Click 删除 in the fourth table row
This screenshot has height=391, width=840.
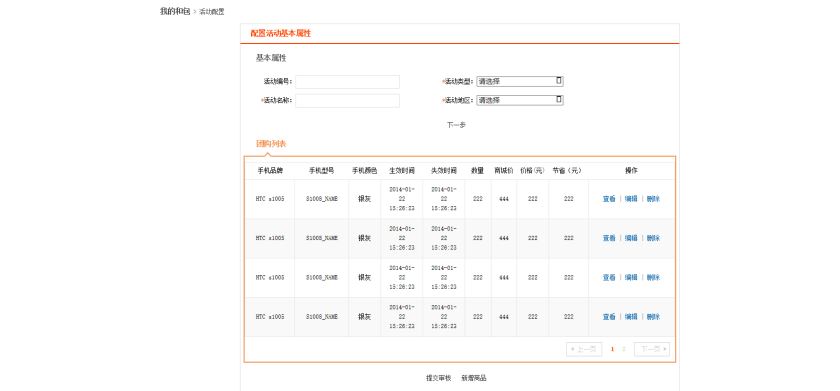coord(653,317)
